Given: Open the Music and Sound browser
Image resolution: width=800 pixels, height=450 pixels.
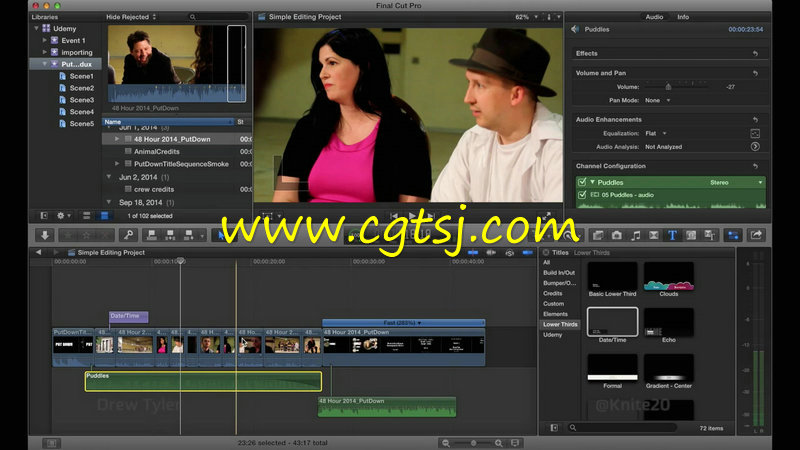Looking at the screenshot, I should (x=636, y=235).
